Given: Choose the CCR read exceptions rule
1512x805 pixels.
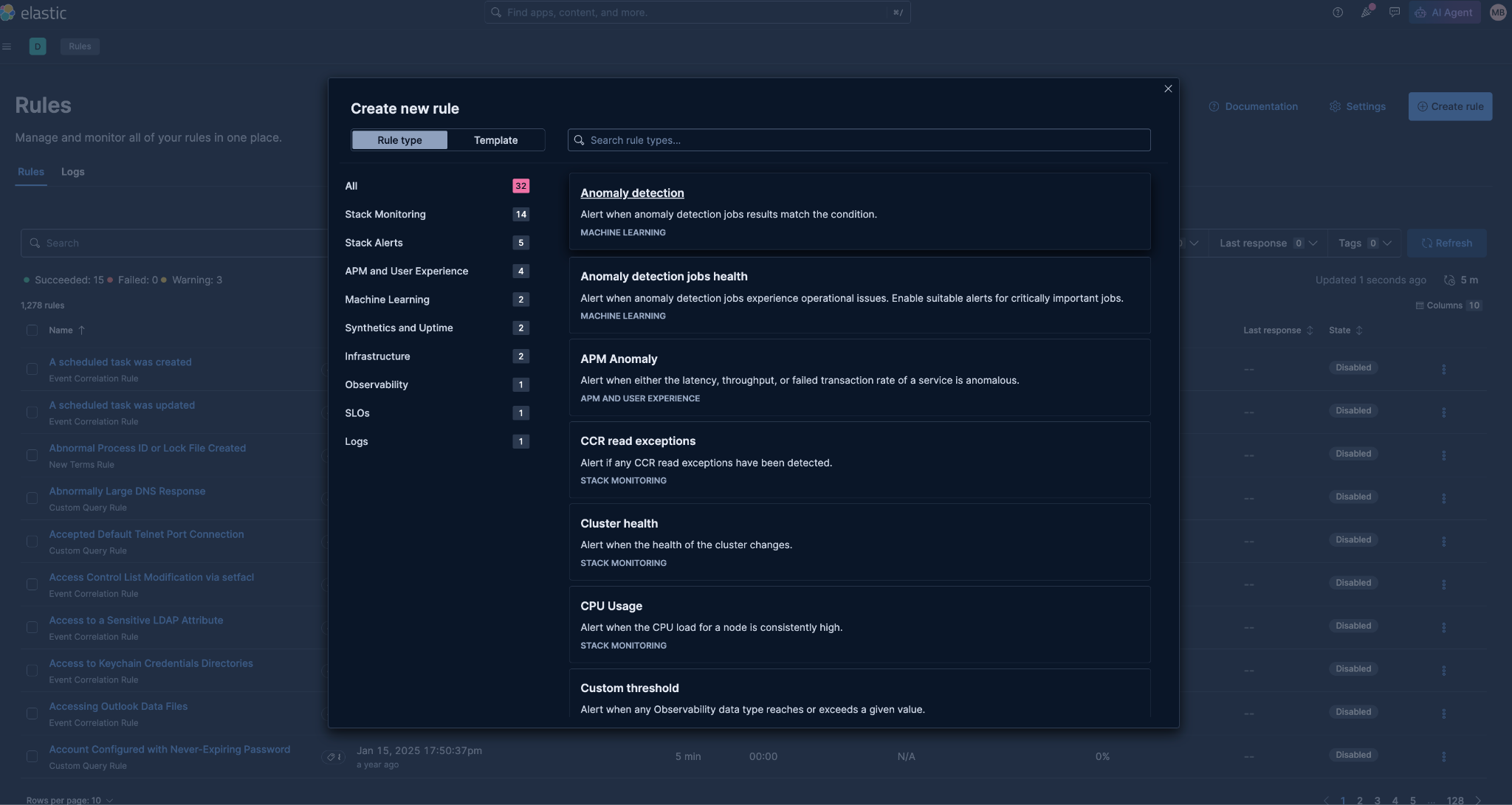Looking at the screenshot, I should tap(859, 460).
